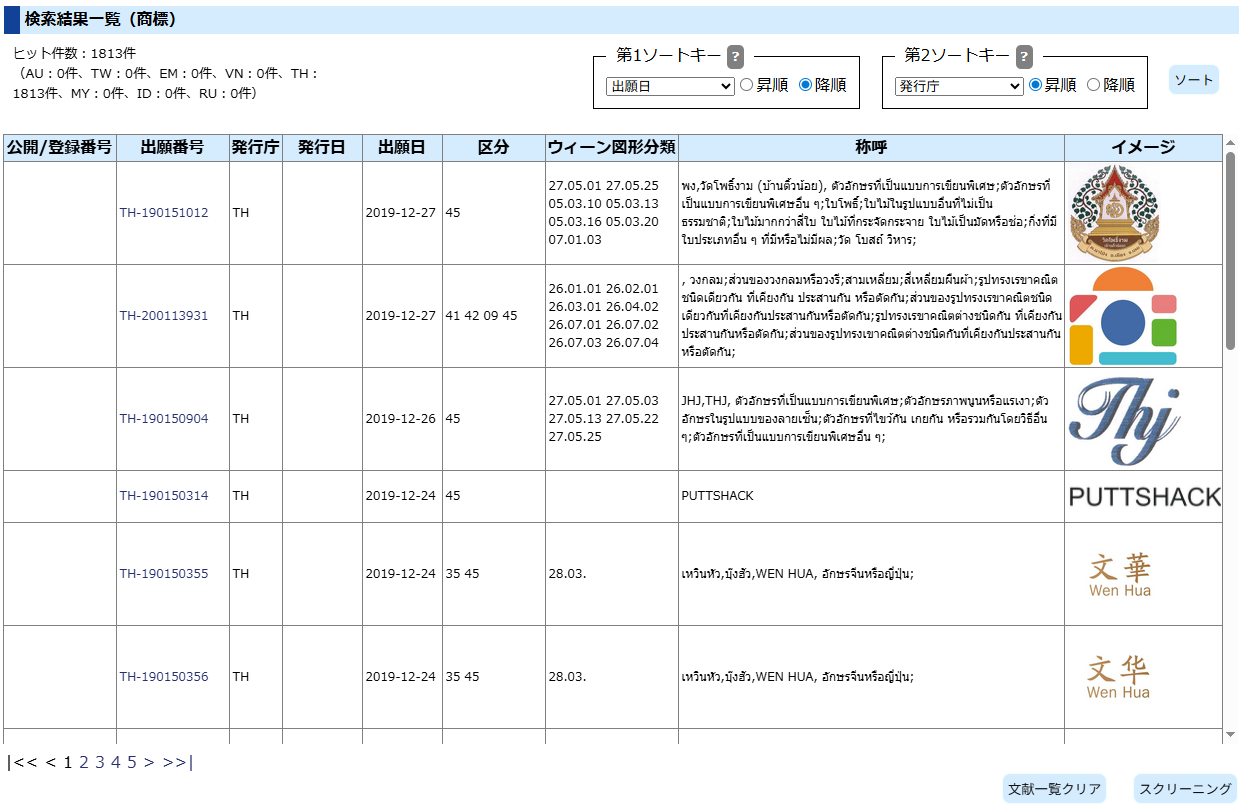Click the PUTTSHACK logo image

click(1144, 497)
